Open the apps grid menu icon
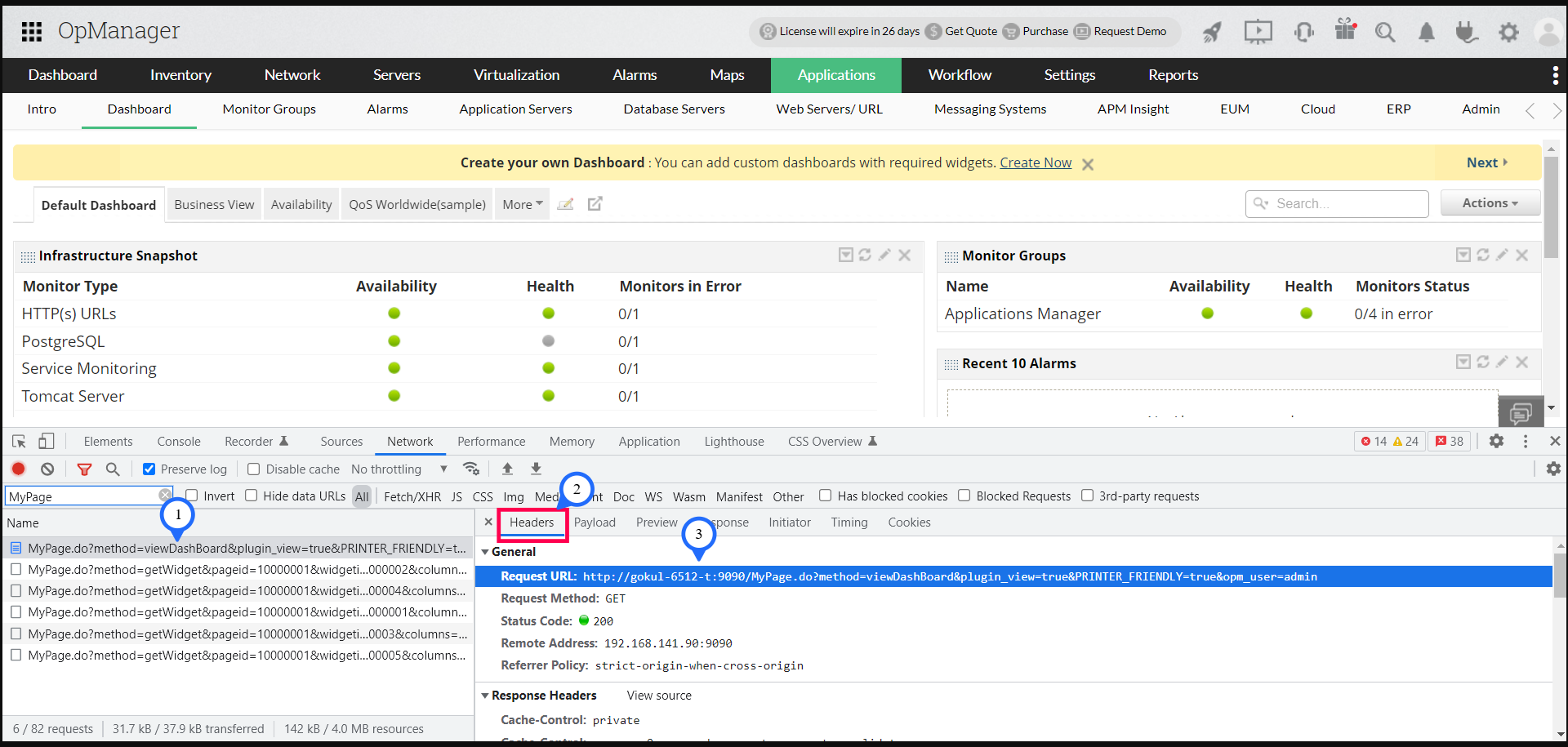 (x=32, y=32)
